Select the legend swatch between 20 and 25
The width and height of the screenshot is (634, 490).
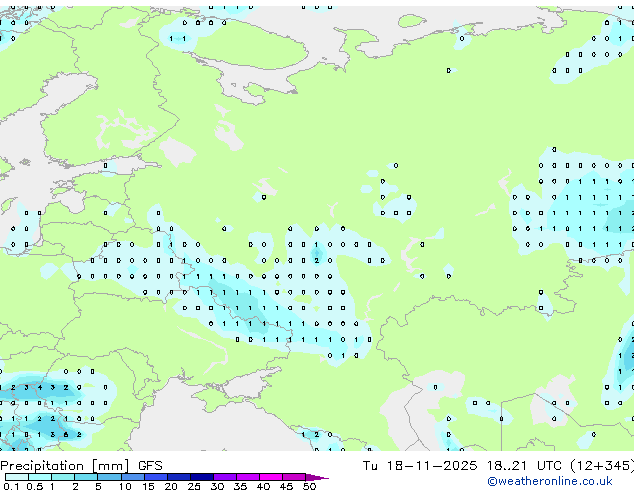tap(179, 477)
